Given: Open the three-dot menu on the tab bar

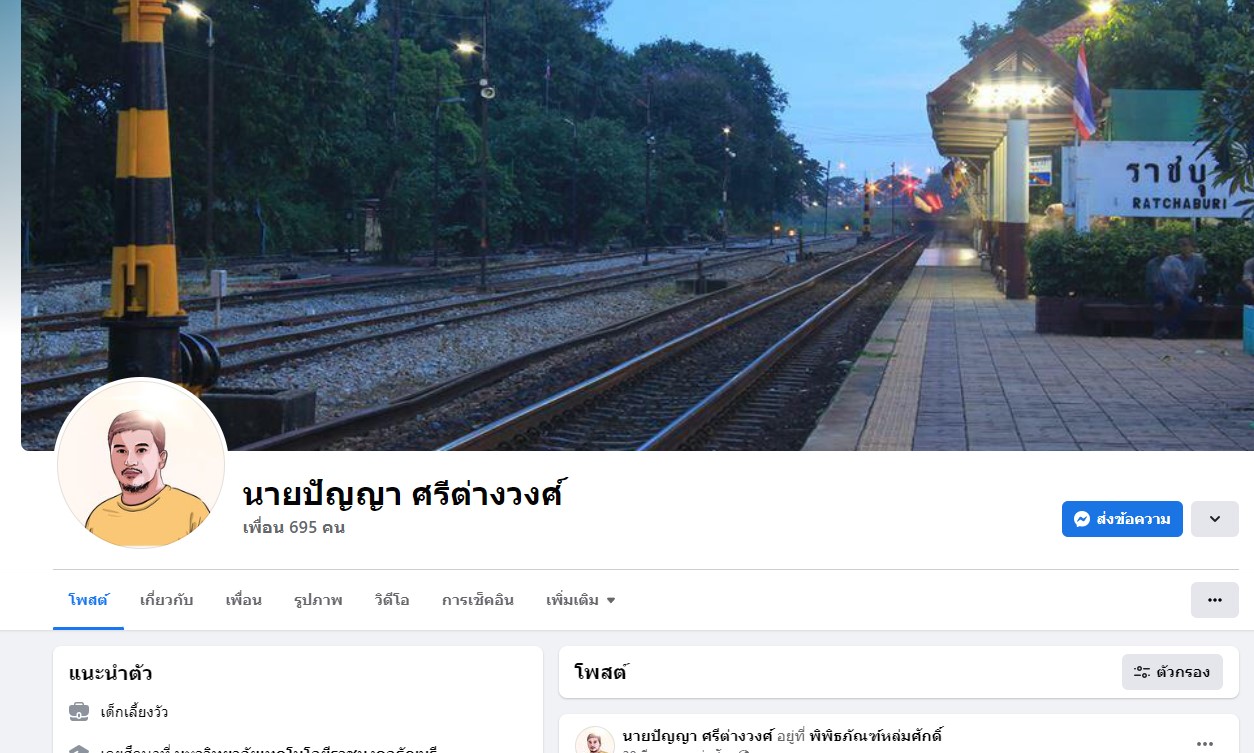Looking at the screenshot, I should [1215, 600].
